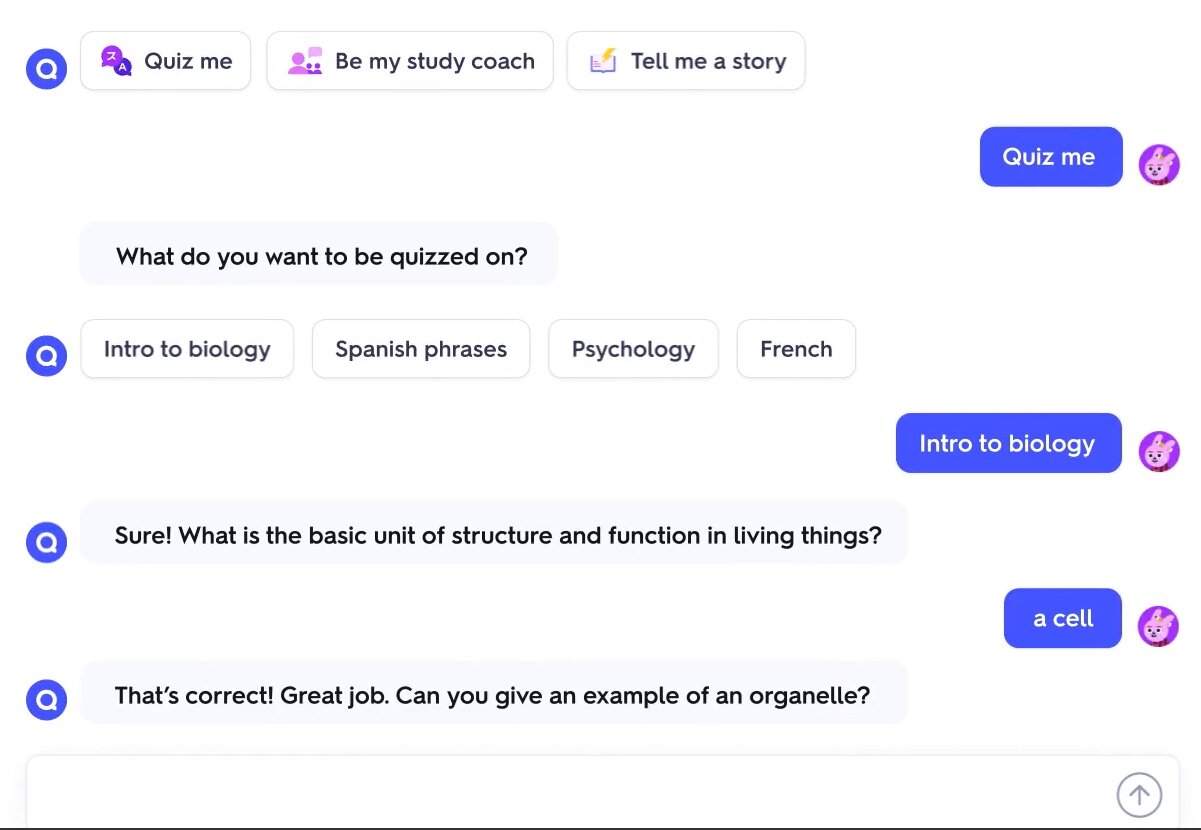Click the book icon on Tell me a story
Screen dimensions: 1201x830
pos(603,61)
